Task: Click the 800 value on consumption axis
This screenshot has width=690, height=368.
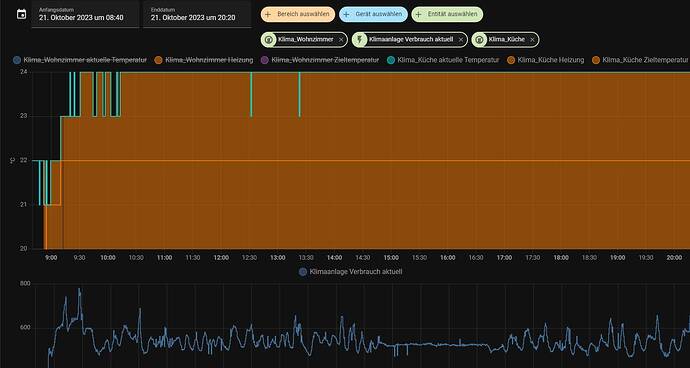Action: click(25, 284)
